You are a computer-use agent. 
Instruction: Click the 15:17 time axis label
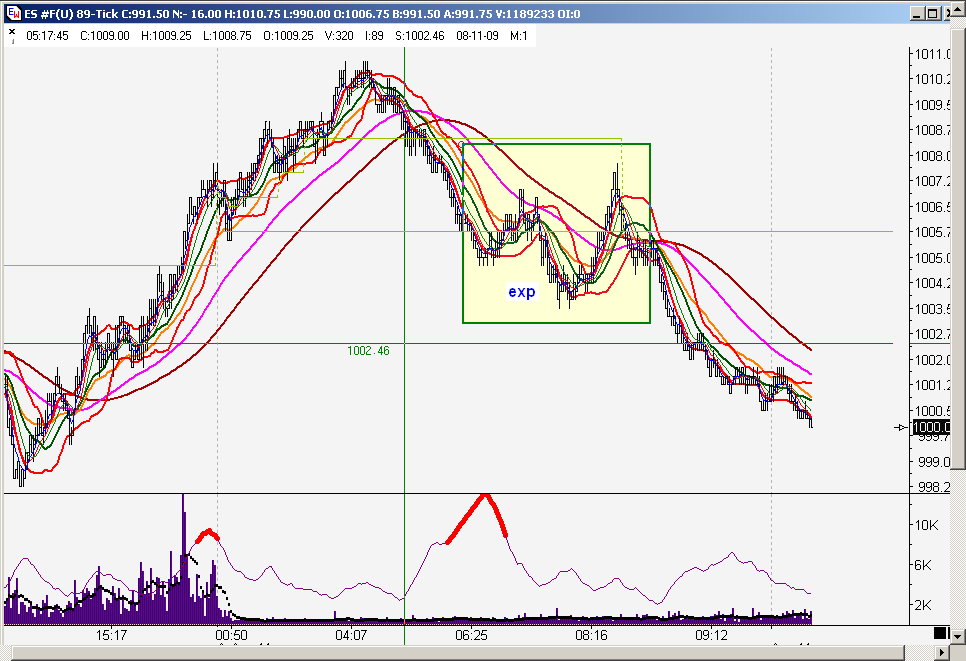[112, 635]
